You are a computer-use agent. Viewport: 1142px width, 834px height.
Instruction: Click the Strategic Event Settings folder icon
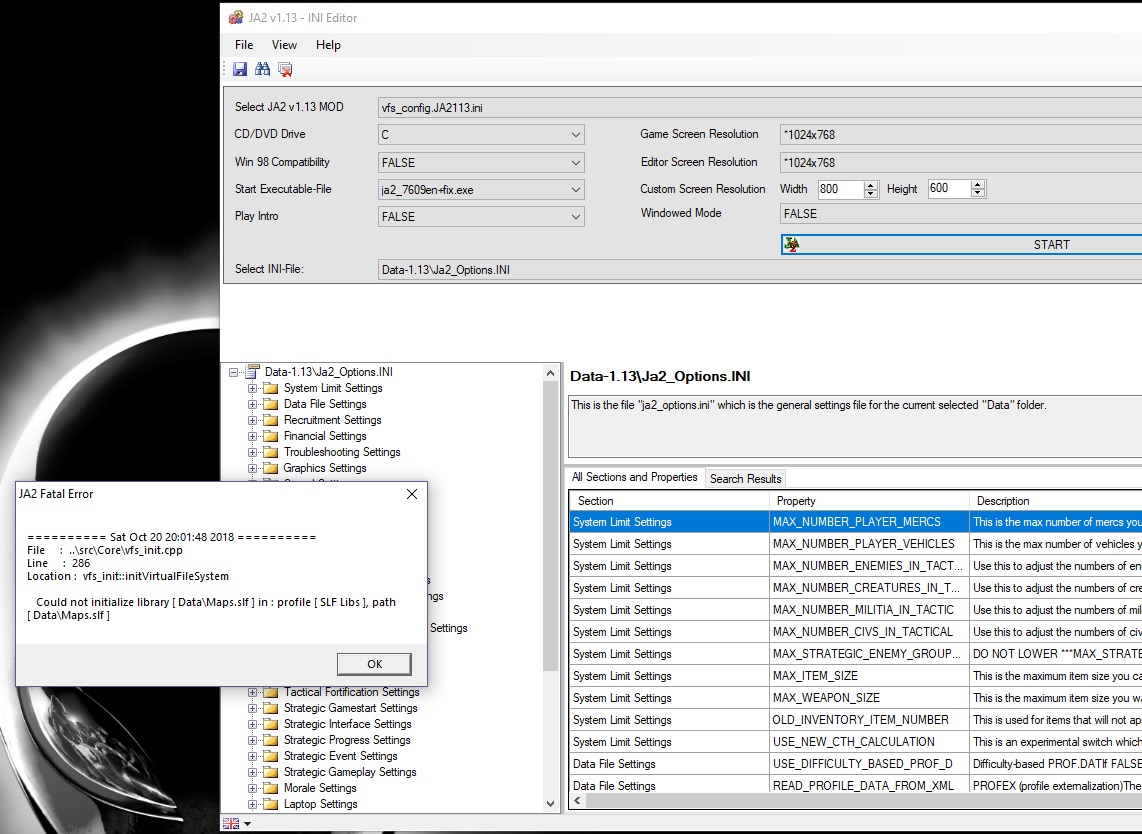[271, 756]
